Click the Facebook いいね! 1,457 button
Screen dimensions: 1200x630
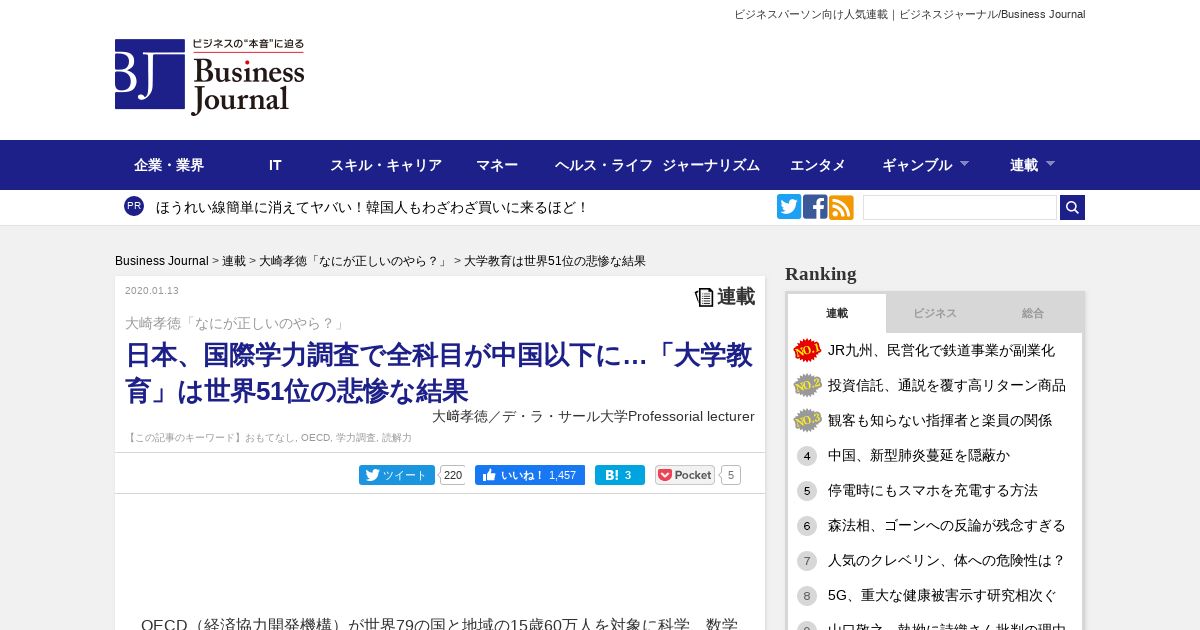tap(530, 475)
